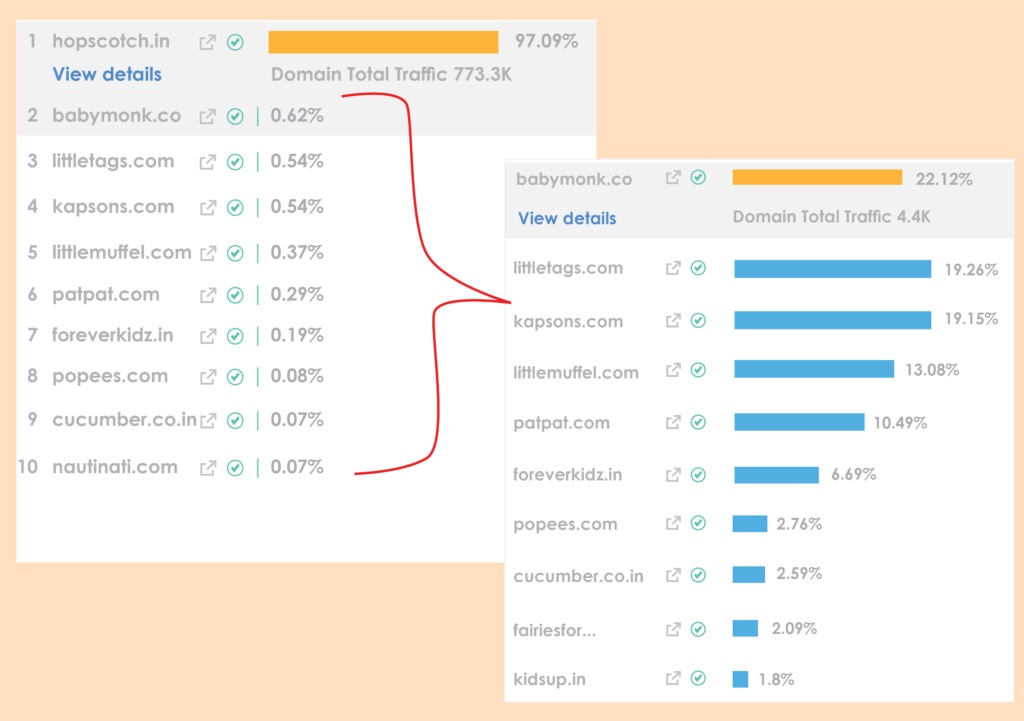The image size is (1024, 721).
Task: Open View details under hopscotch.in
Action: (107, 74)
